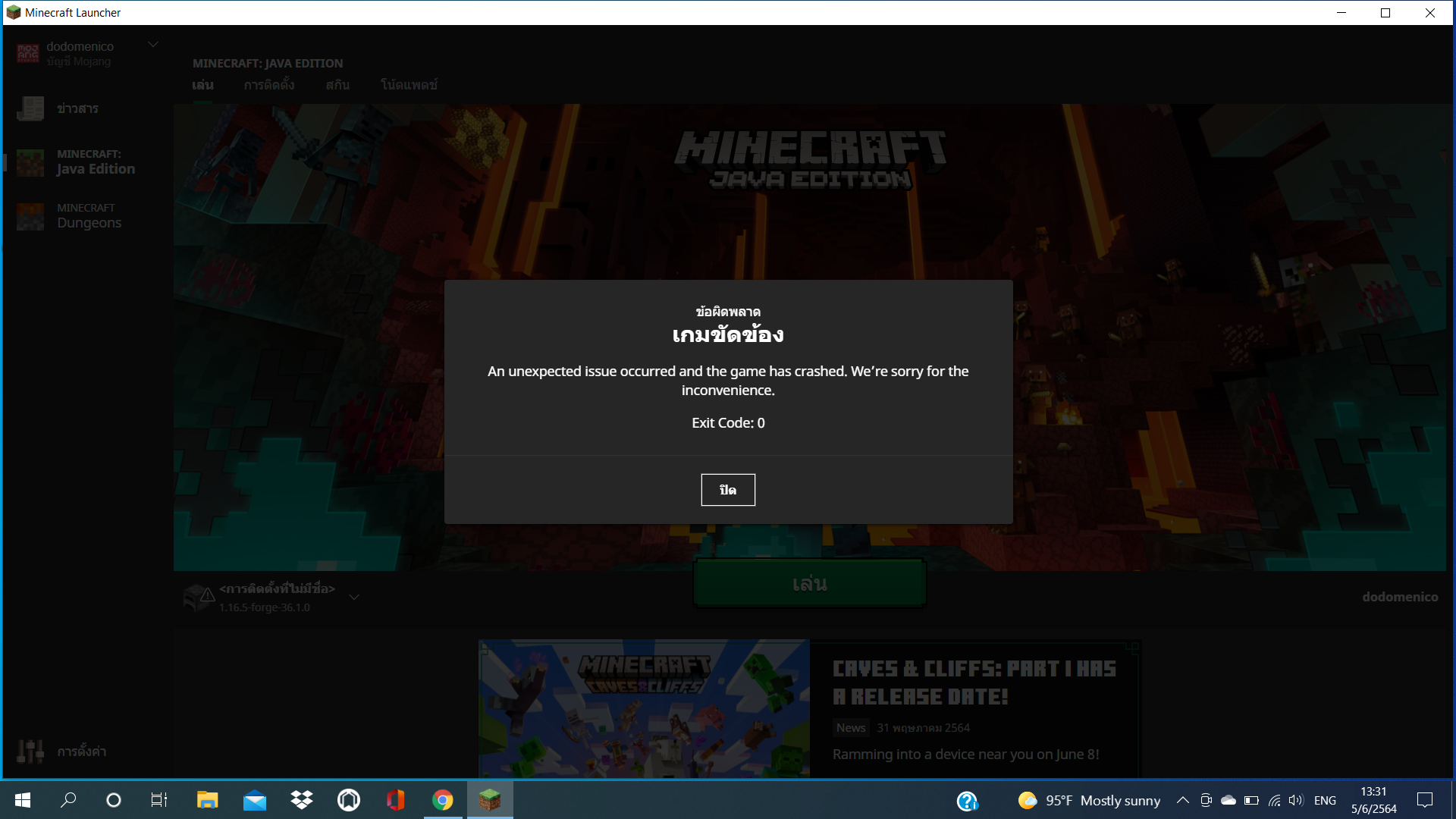
Task: Select Minecraft Dungeons sidebar icon
Action: (x=30, y=216)
